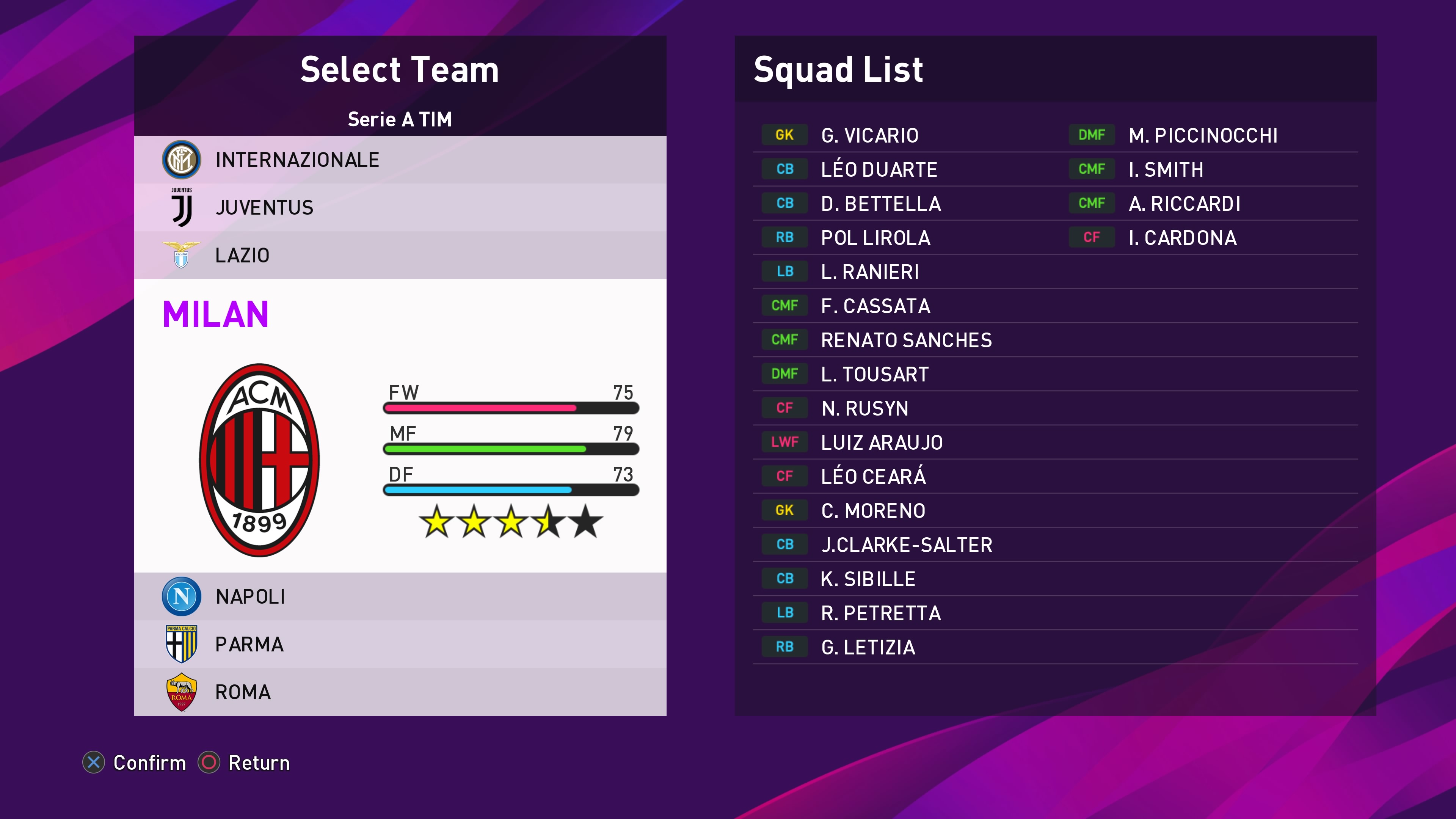Click the Return label
This screenshot has height=819, width=1456.
point(258,763)
